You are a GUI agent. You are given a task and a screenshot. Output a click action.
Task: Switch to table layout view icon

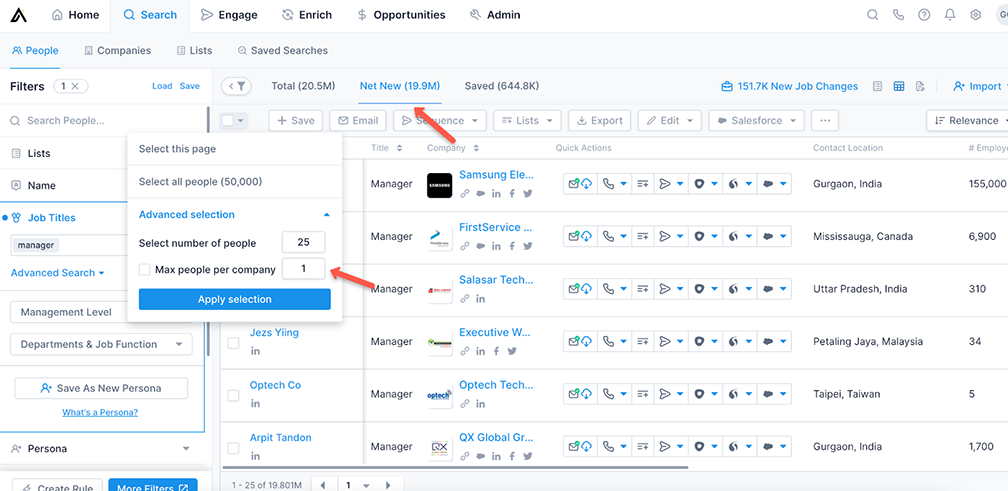coord(899,87)
